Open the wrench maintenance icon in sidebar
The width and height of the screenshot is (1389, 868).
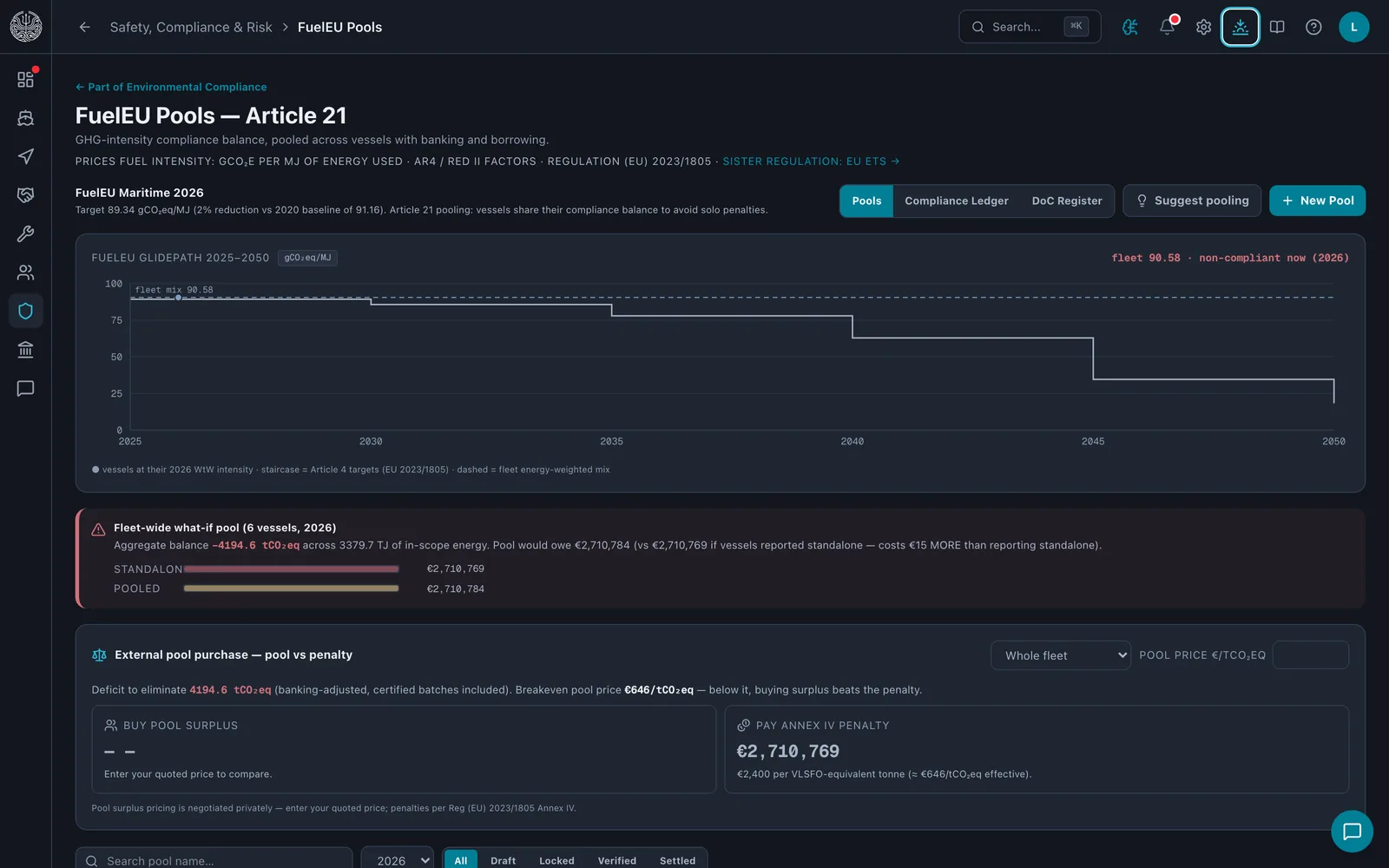(25, 233)
